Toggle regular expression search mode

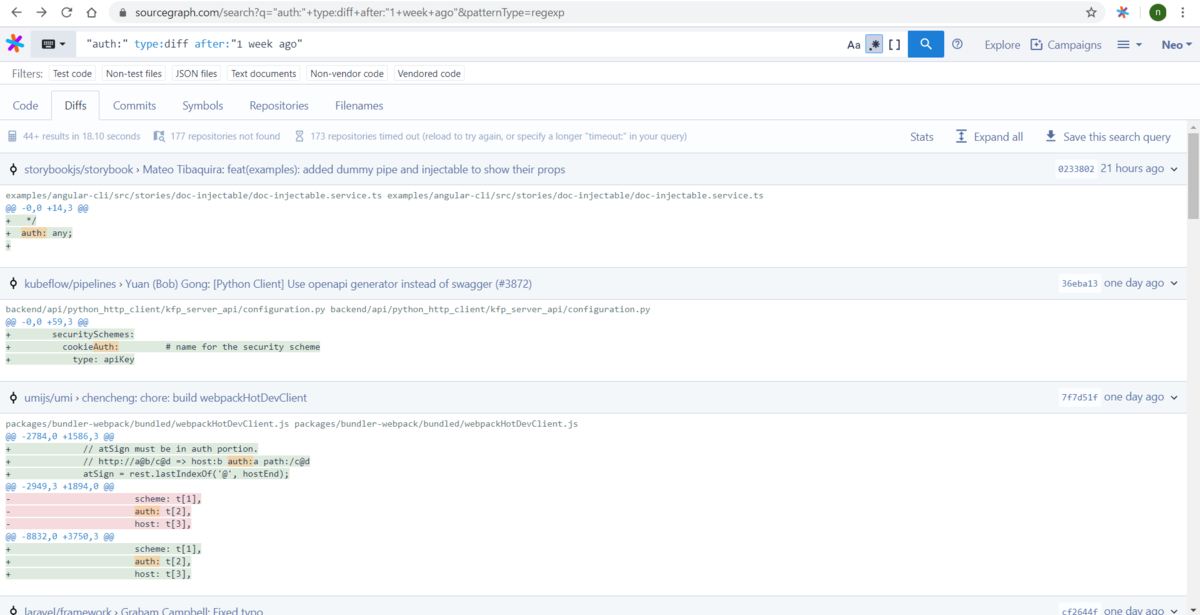[874, 45]
